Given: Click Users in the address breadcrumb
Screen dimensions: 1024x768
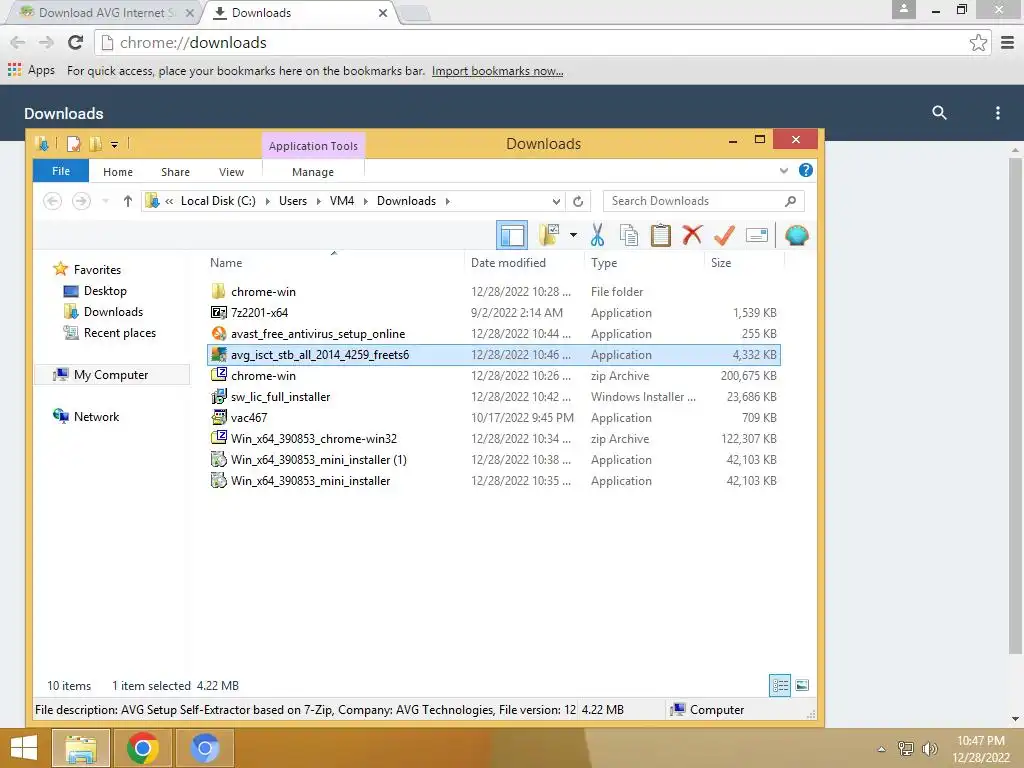Looking at the screenshot, I should pos(293,200).
